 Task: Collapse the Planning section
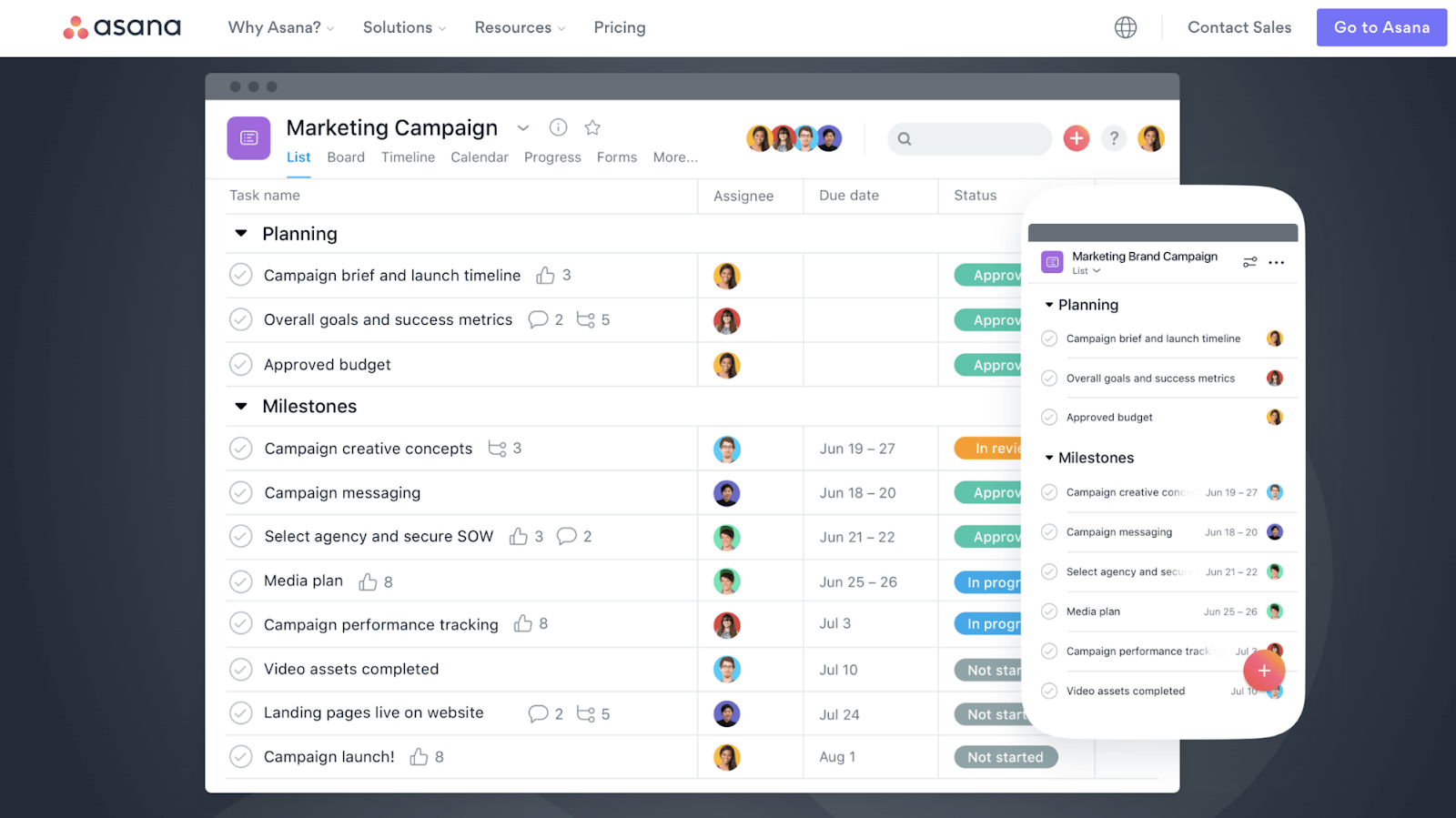[241, 234]
